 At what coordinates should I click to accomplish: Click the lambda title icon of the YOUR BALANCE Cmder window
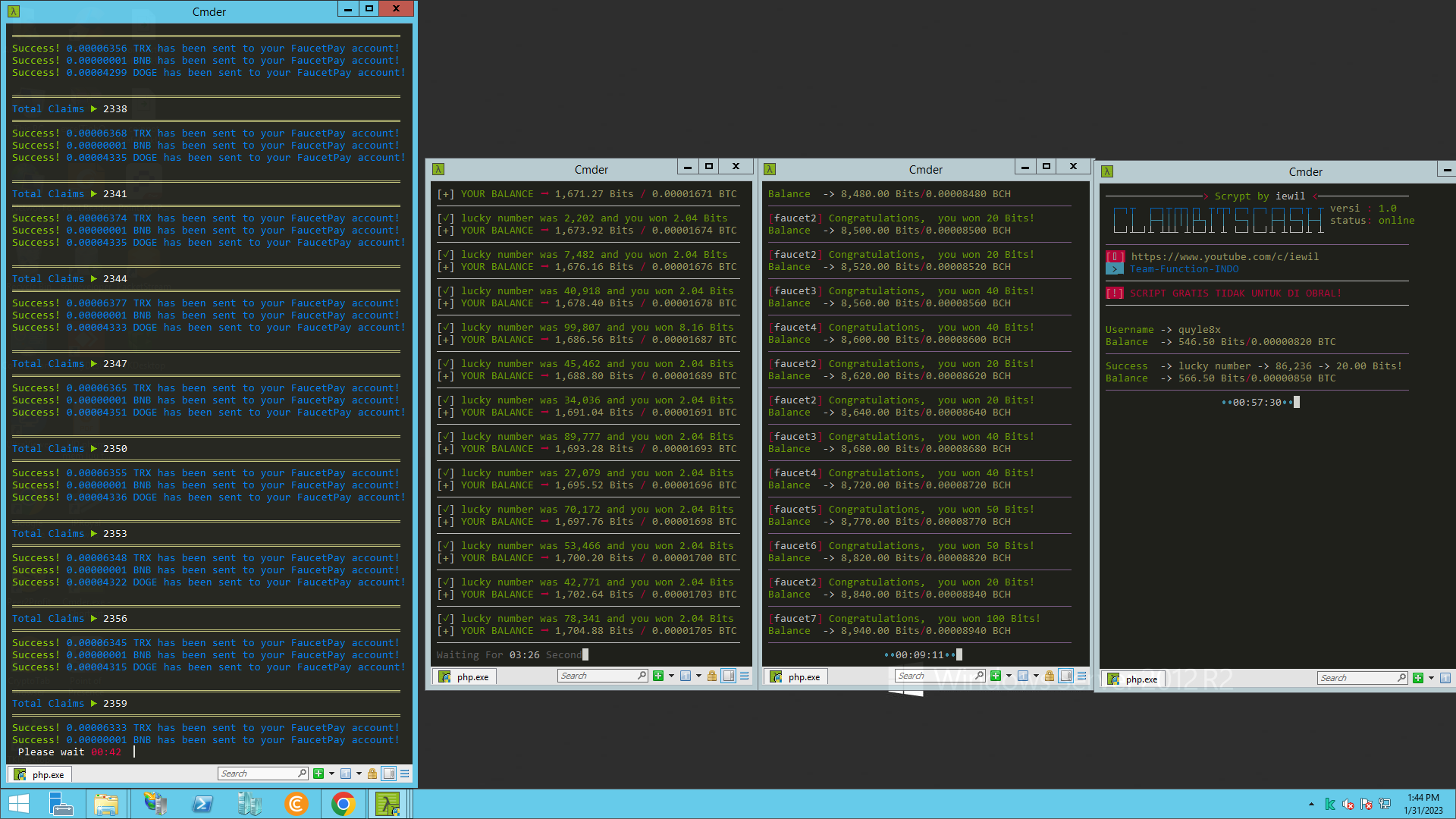[x=438, y=169]
